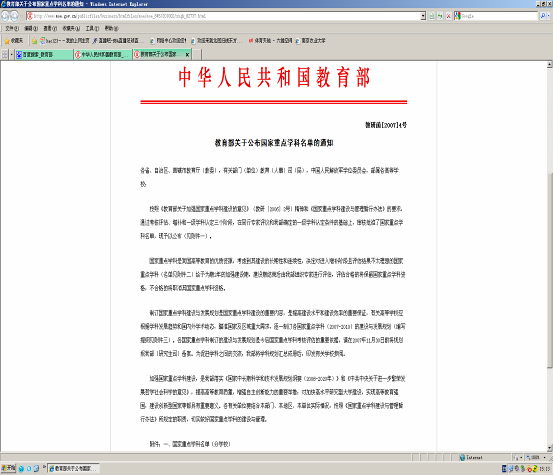Click the add to favorites bar star icon

[x=34, y=41]
